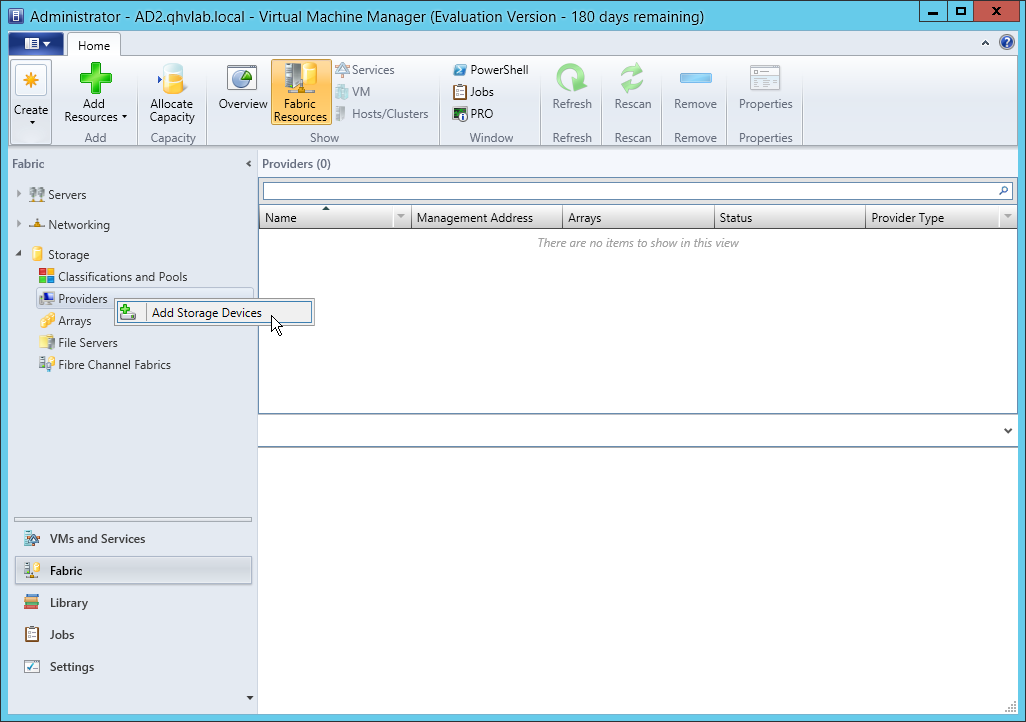Open the help icon at top right
This screenshot has height=722, width=1026.
[x=1007, y=43]
